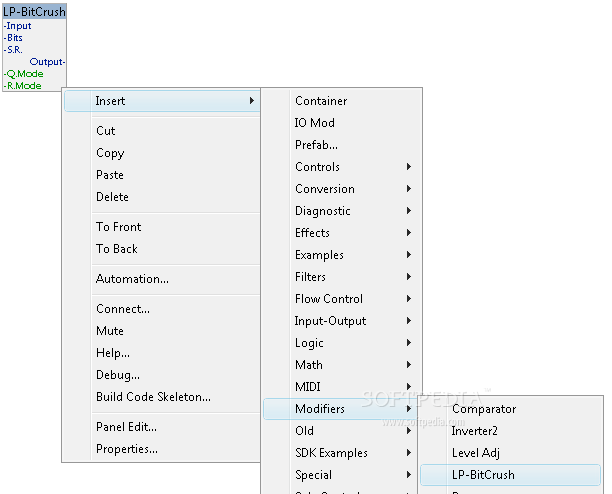Expand the MIDI submenu

coord(342,387)
